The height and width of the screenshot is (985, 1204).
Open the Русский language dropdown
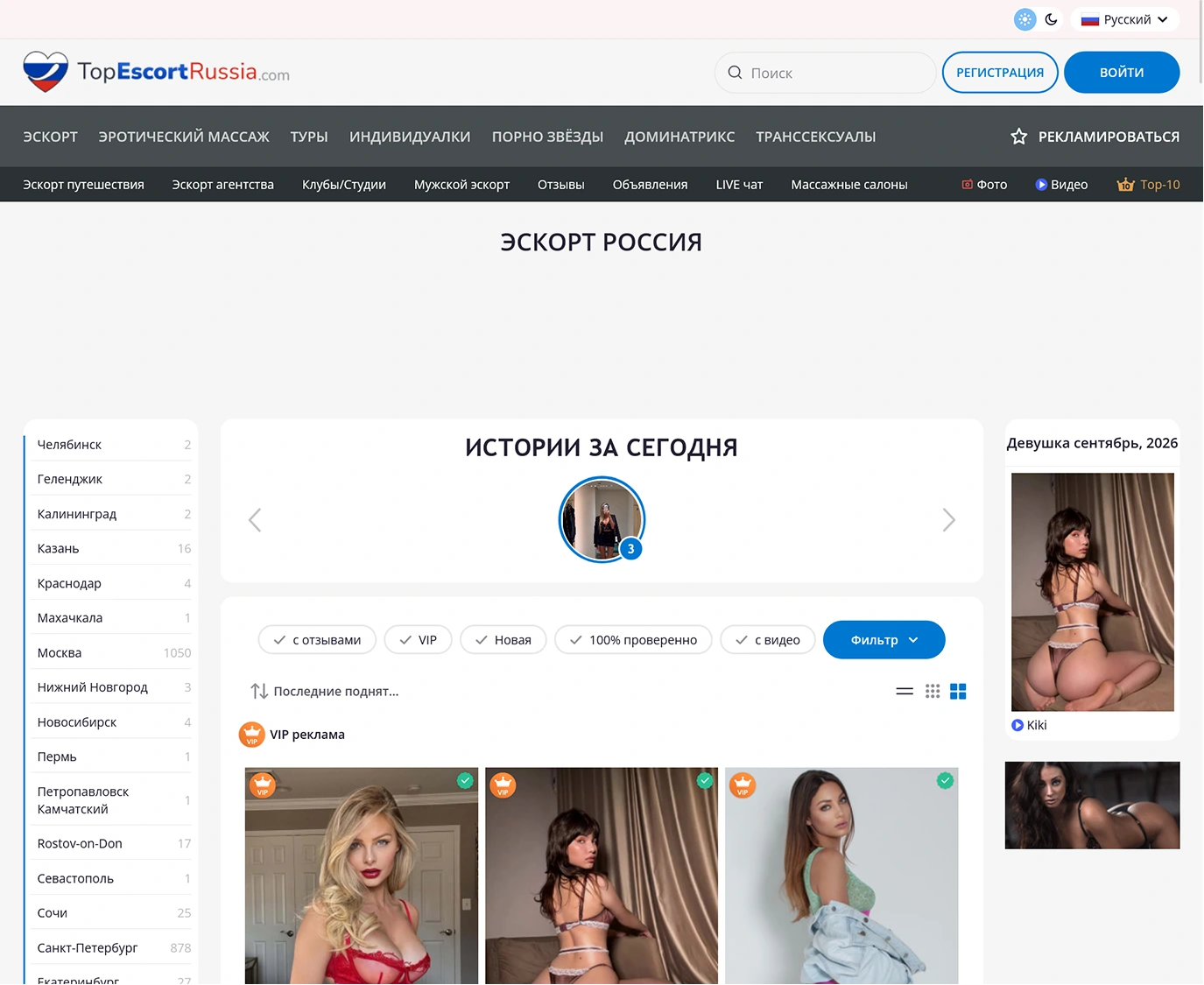pos(1125,19)
